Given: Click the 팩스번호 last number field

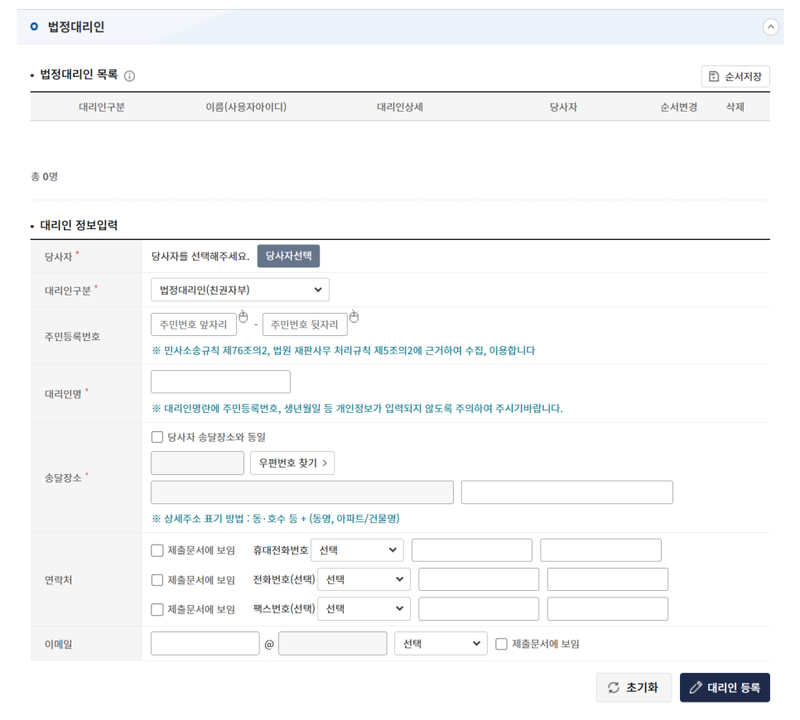Looking at the screenshot, I should pyautogui.click(x=608, y=609).
